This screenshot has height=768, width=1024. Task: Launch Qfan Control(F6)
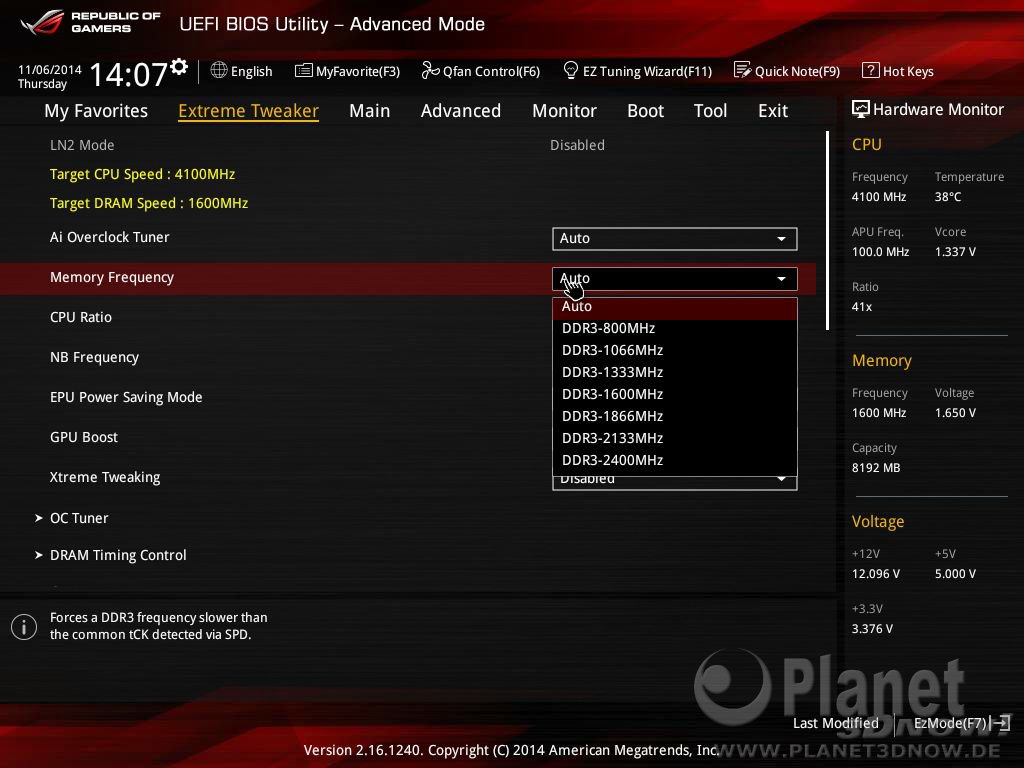481,71
